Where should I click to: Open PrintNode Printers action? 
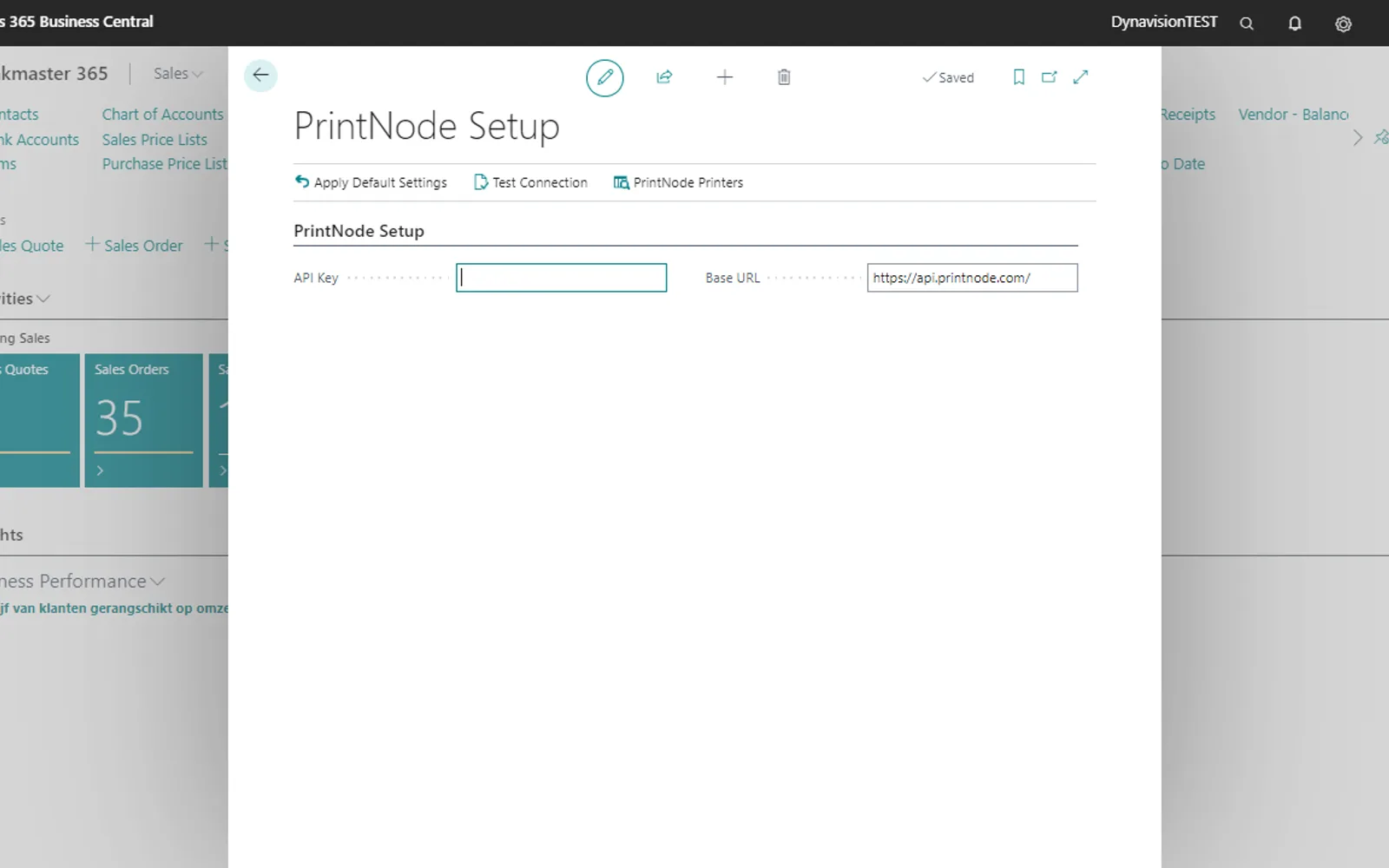pos(679,182)
